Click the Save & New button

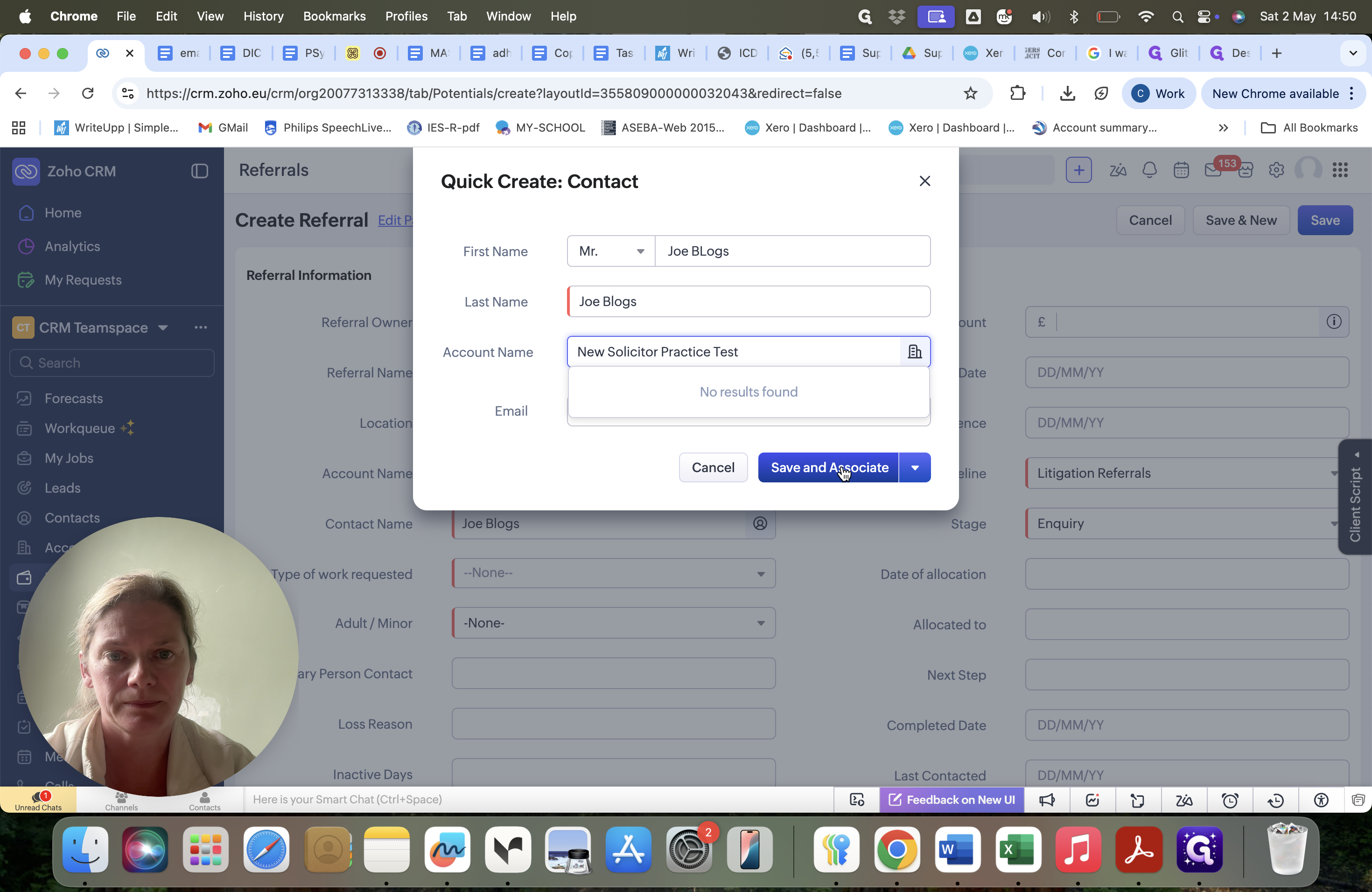(x=1241, y=220)
